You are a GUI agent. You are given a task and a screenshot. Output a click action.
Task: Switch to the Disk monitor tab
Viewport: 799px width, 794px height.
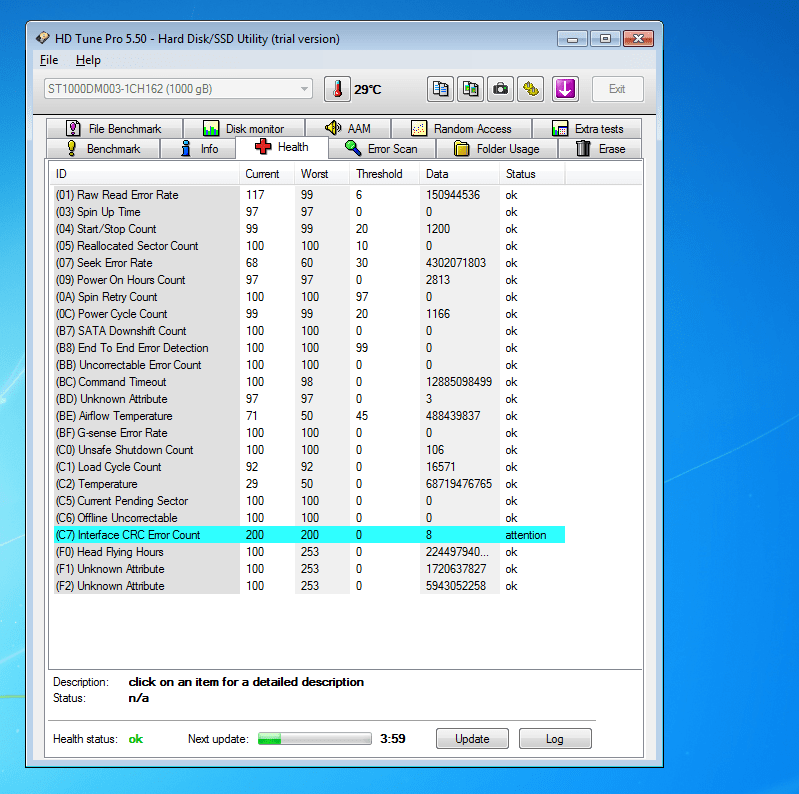pyautogui.click(x=244, y=128)
